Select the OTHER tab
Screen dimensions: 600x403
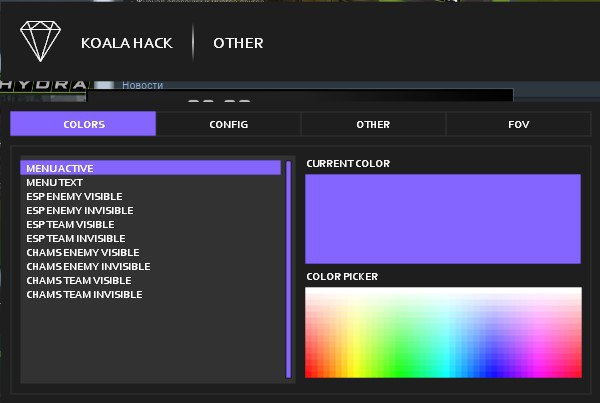(x=373, y=124)
